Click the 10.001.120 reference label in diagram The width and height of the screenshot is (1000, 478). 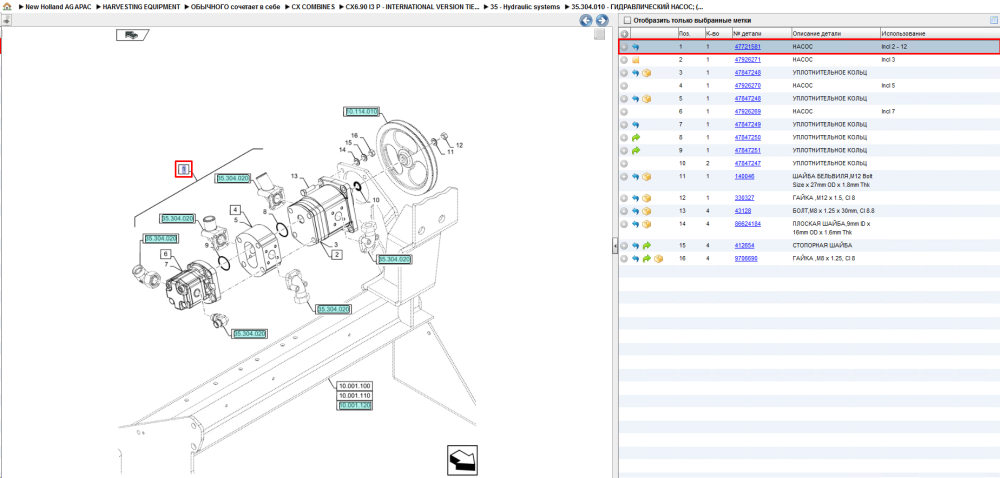click(355, 405)
